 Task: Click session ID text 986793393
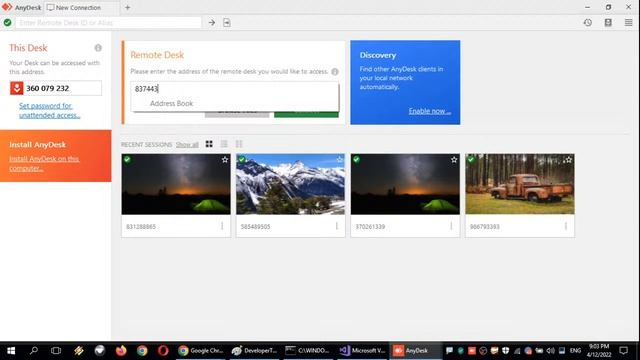click(x=484, y=227)
